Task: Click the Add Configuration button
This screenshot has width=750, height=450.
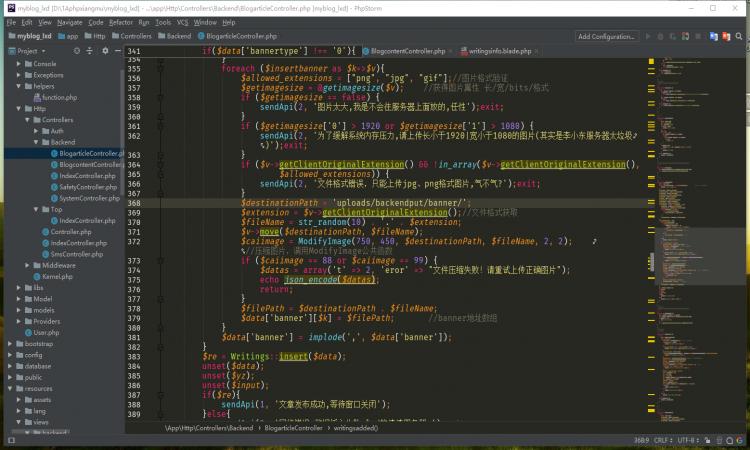Action: (606, 36)
